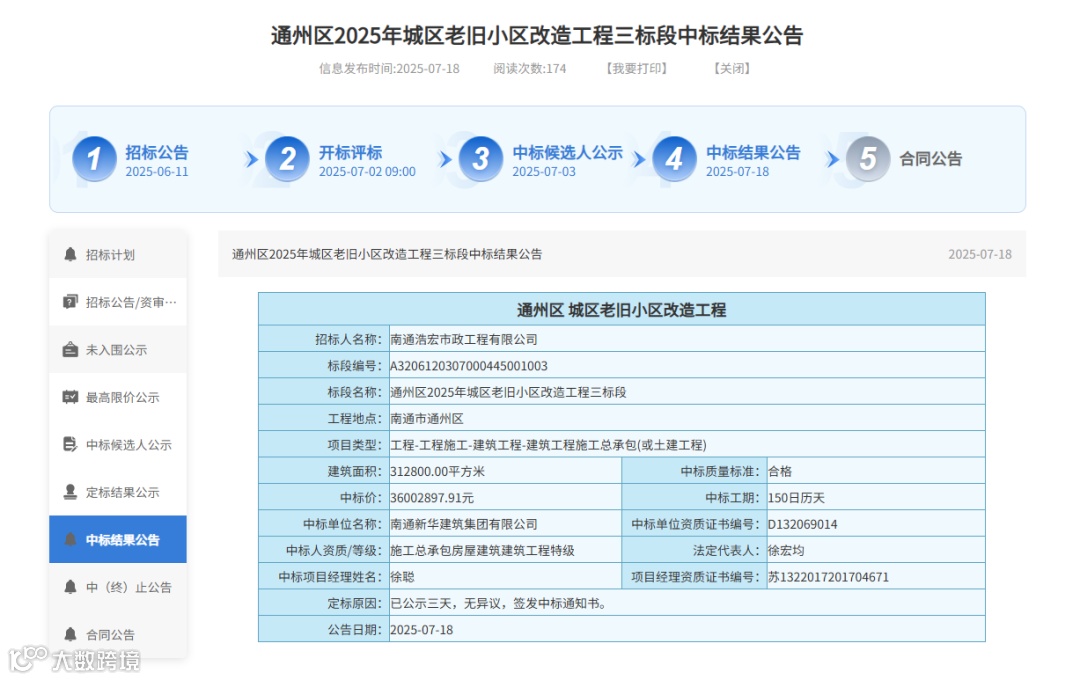The image size is (1080, 680).
Task: Open 中(终)止公告 sidebar item
Action: click(118, 587)
